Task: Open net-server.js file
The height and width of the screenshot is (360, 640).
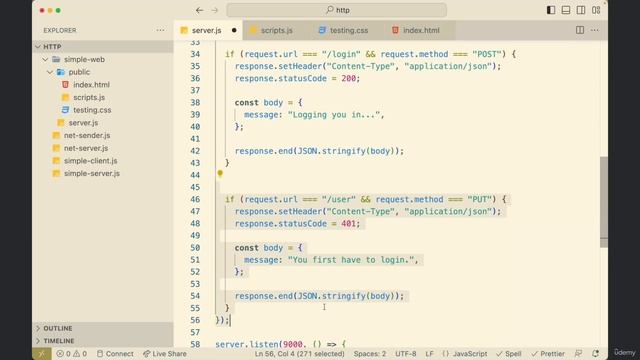Action: [x=86, y=148]
